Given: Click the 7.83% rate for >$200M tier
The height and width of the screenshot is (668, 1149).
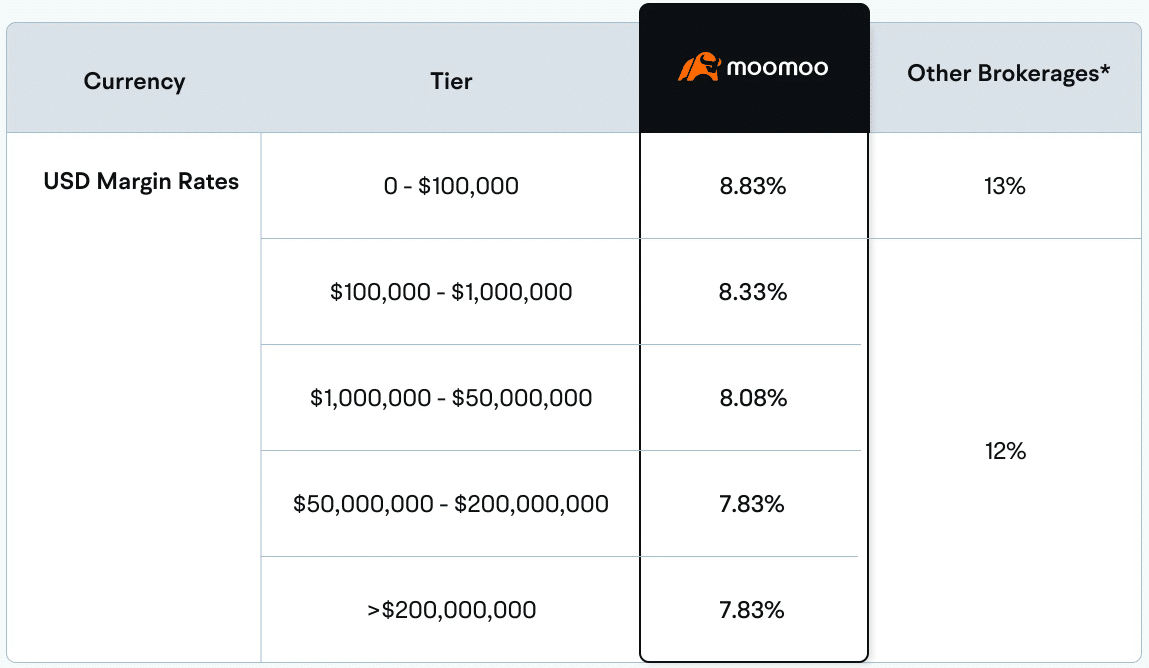Looking at the screenshot, I should click(753, 609).
